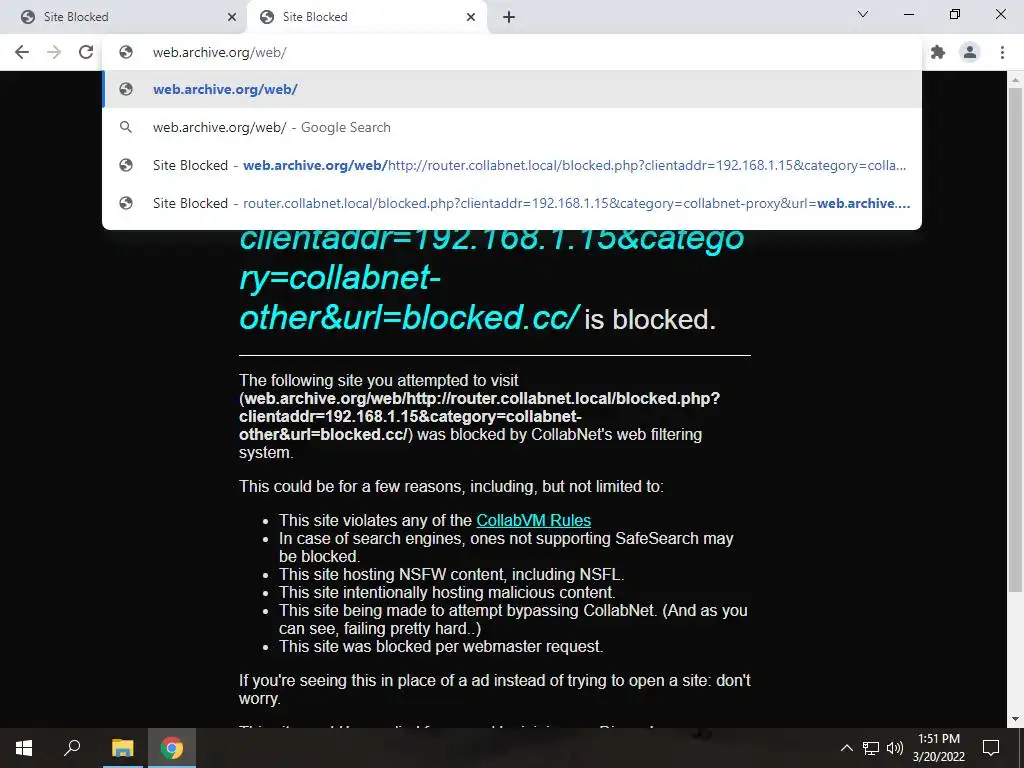This screenshot has height=768, width=1024.
Task: Click the magnifier icon of Google Search suggestion
Action: click(x=126, y=127)
